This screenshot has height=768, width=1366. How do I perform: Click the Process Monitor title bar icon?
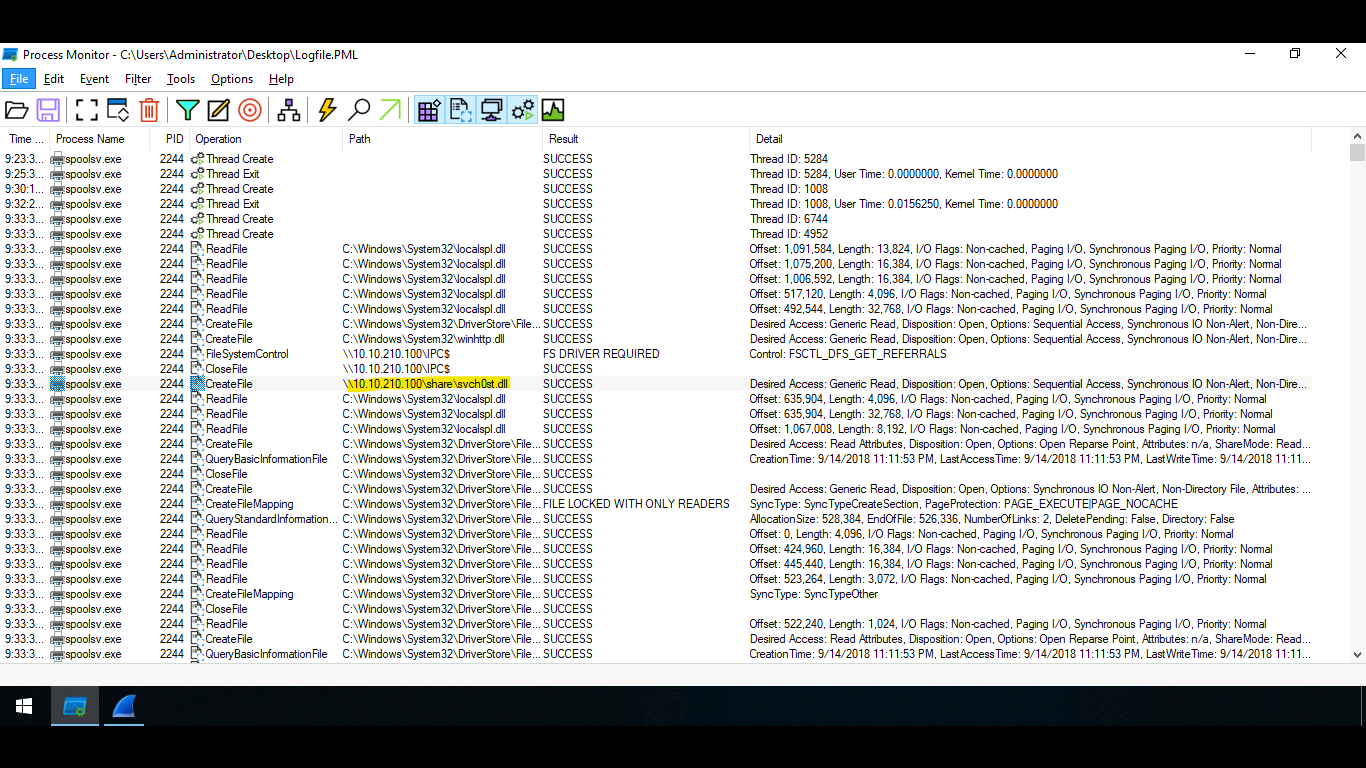(11, 54)
